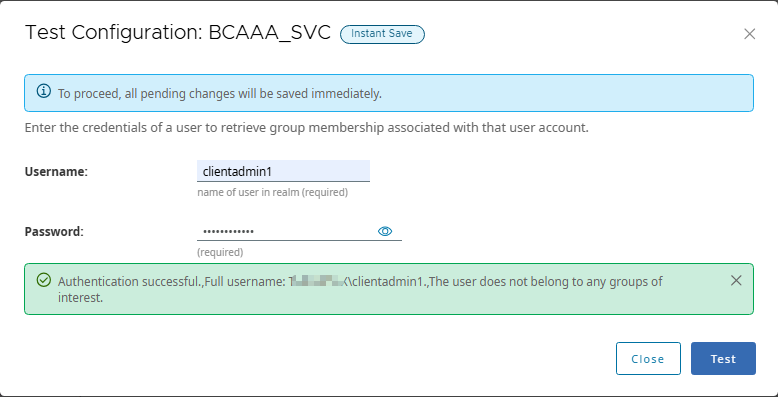Screen dimensions: 778x397
Task: Close the Test Configuration dialog with the X
Action: [x=749, y=34]
